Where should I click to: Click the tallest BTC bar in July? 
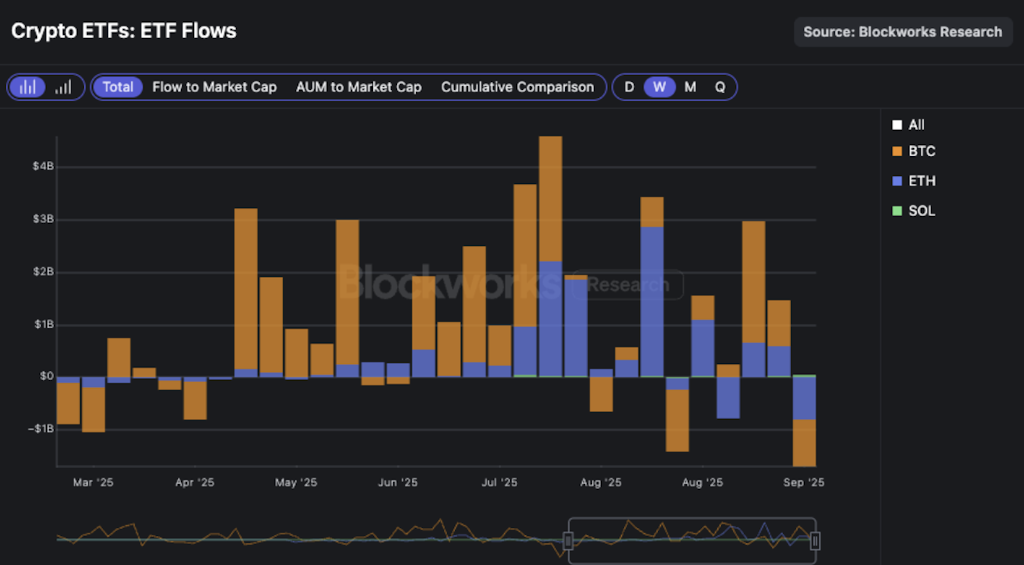click(550, 198)
